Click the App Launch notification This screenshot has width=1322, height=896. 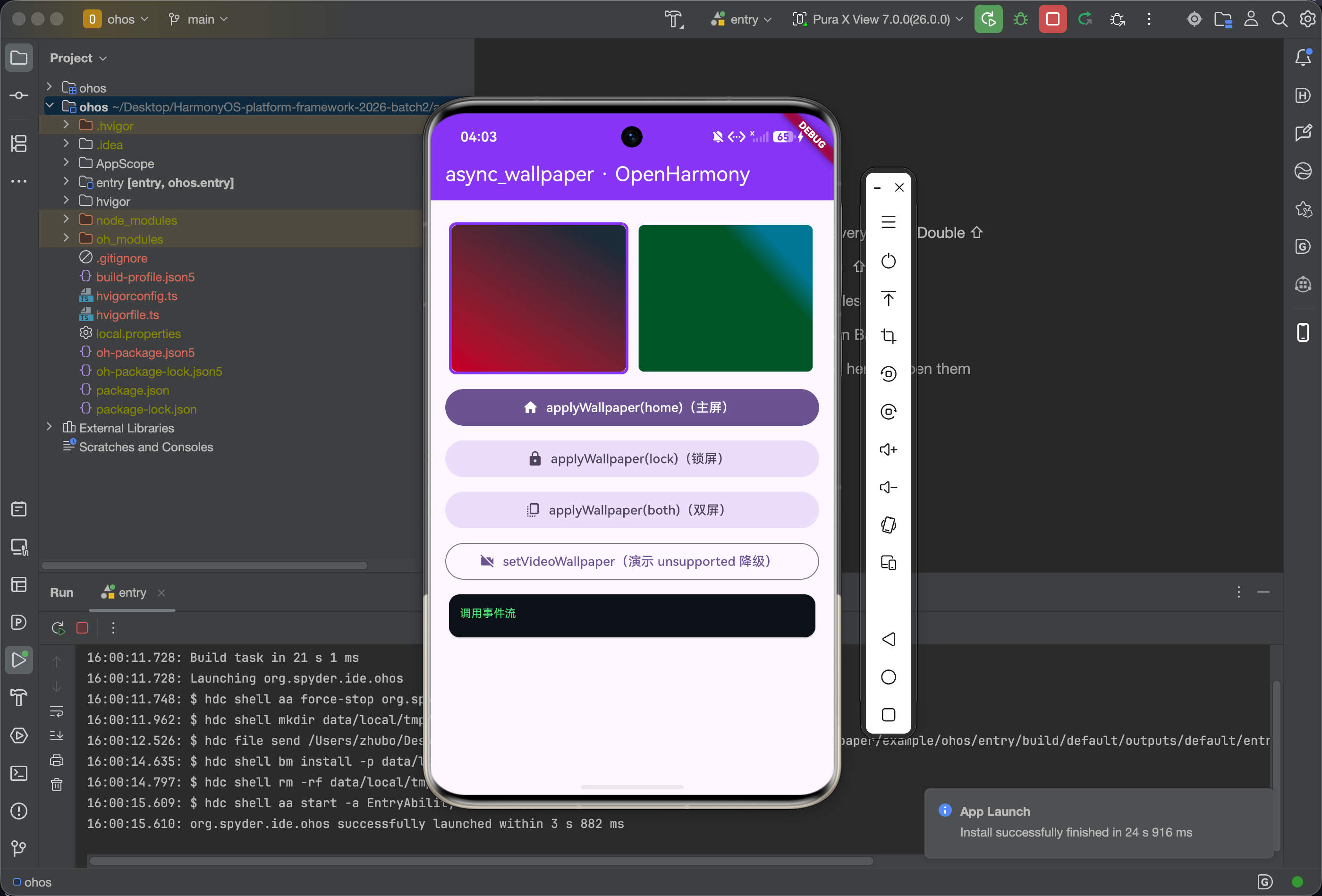tap(1099, 823)
